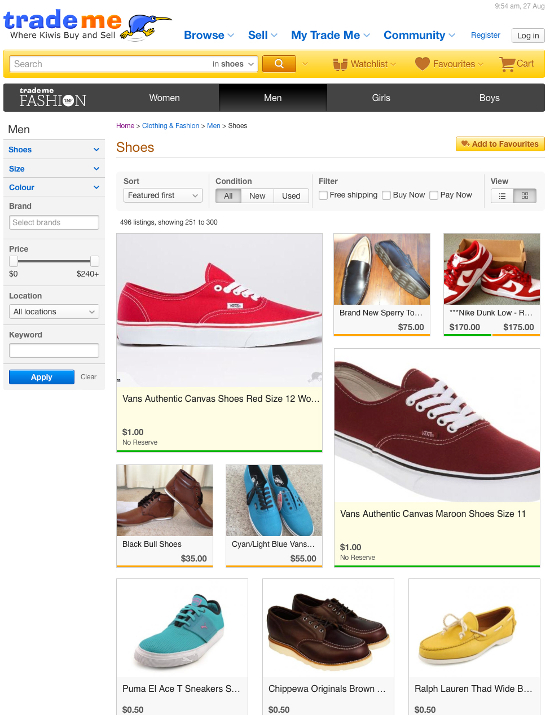Go to Home breadcrumb link
Viewport: 550px width, 715px height.
(x=125, y=125)
